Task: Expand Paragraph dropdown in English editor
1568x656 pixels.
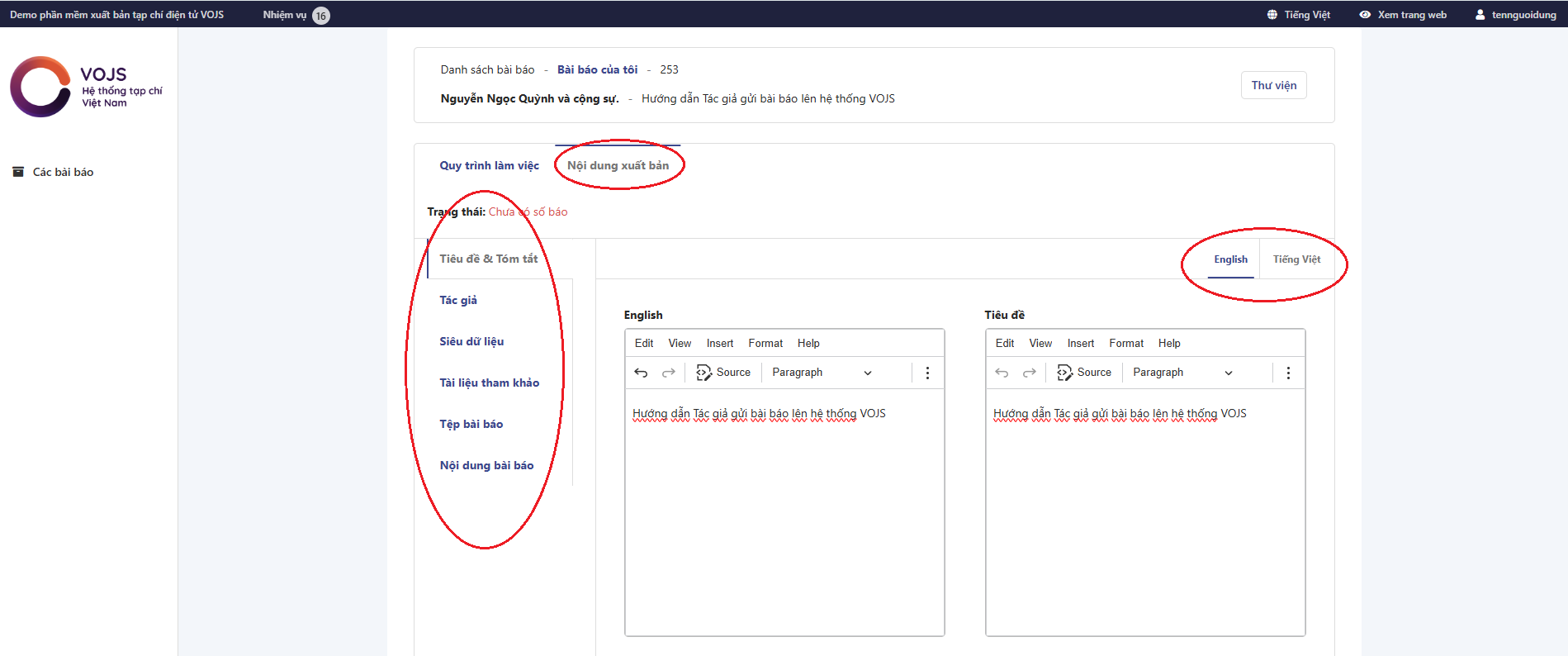Action: click(x=821, y=373)
